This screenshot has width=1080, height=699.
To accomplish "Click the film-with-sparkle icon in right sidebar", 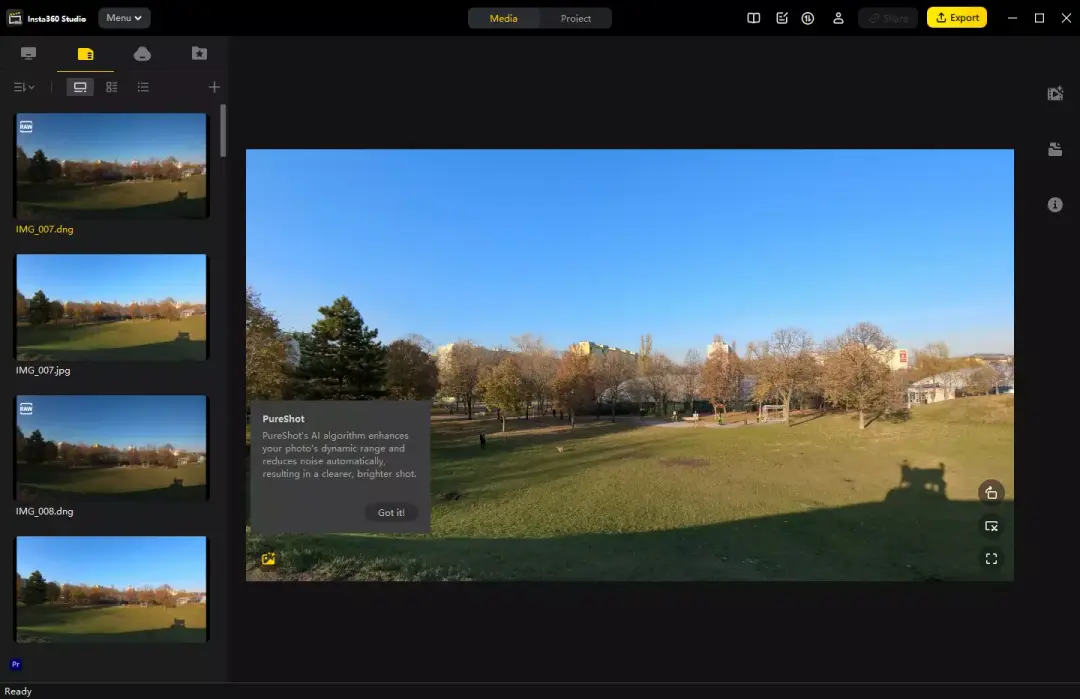I will coord(1055,94).
